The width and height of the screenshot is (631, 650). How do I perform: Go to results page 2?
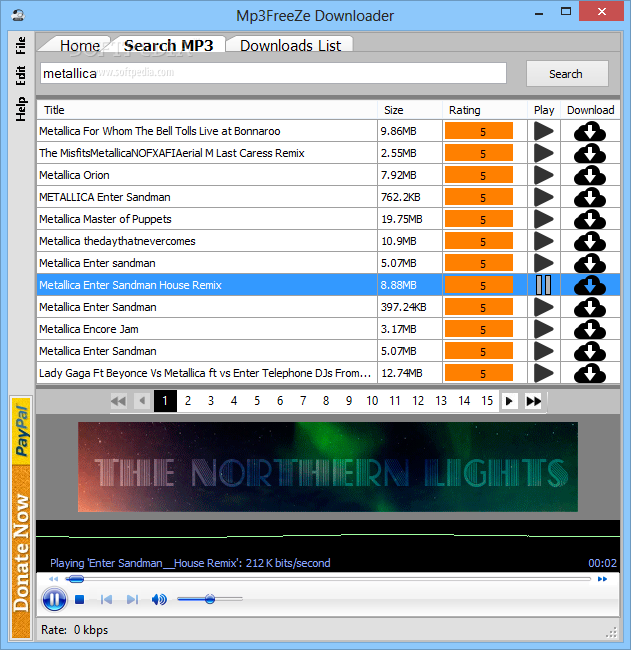pos(188,401)
